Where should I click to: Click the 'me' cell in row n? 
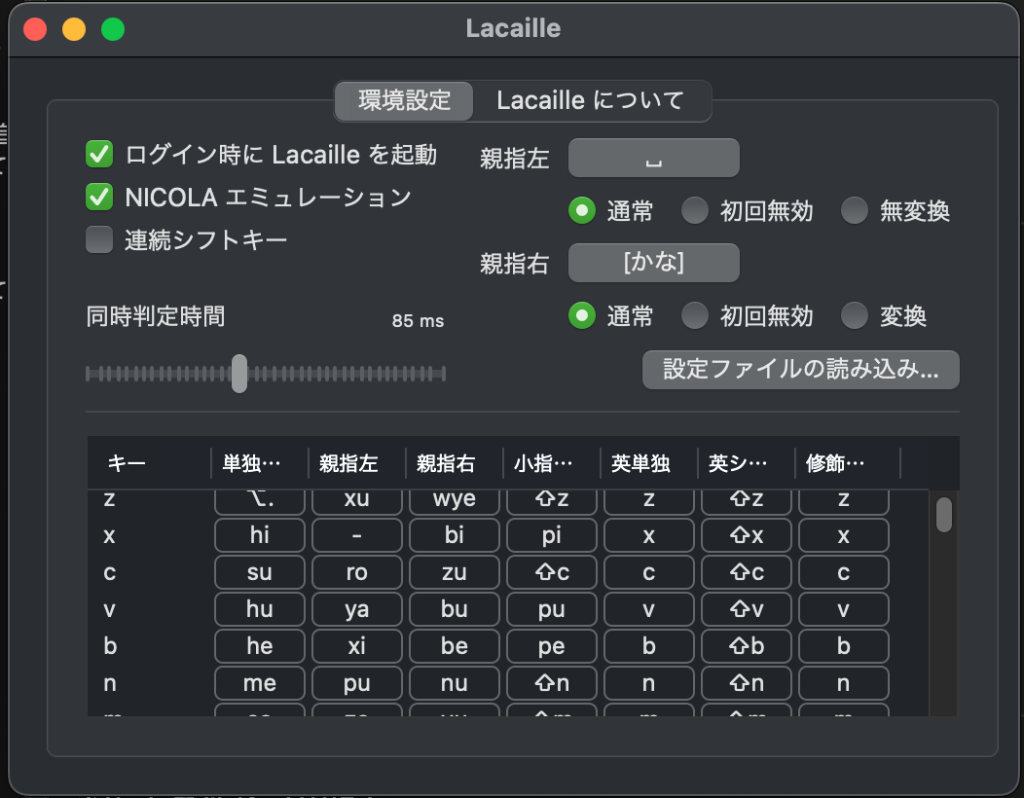click(260, 683)
